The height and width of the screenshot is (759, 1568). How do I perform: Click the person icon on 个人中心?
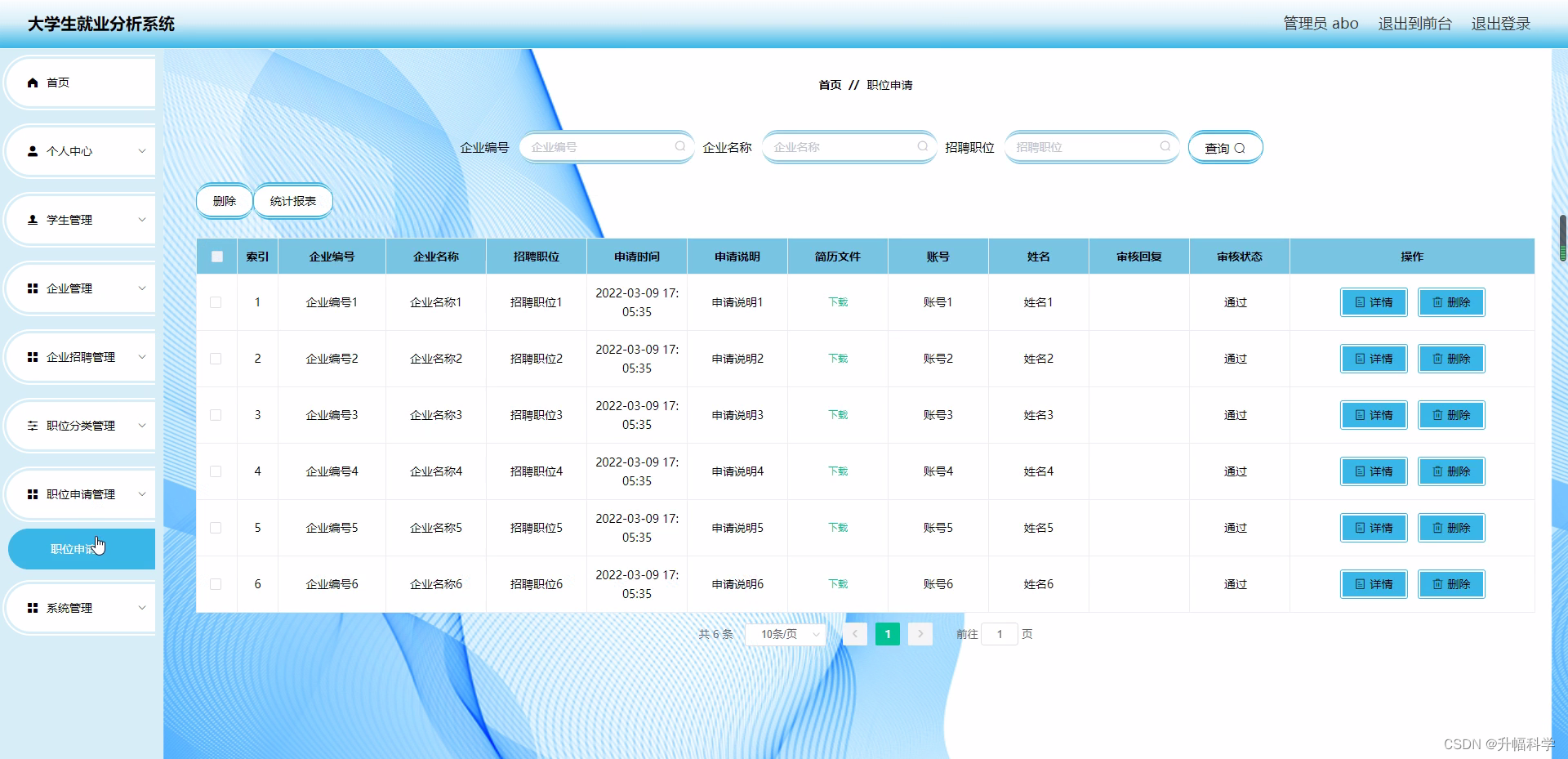coord(33,150)
